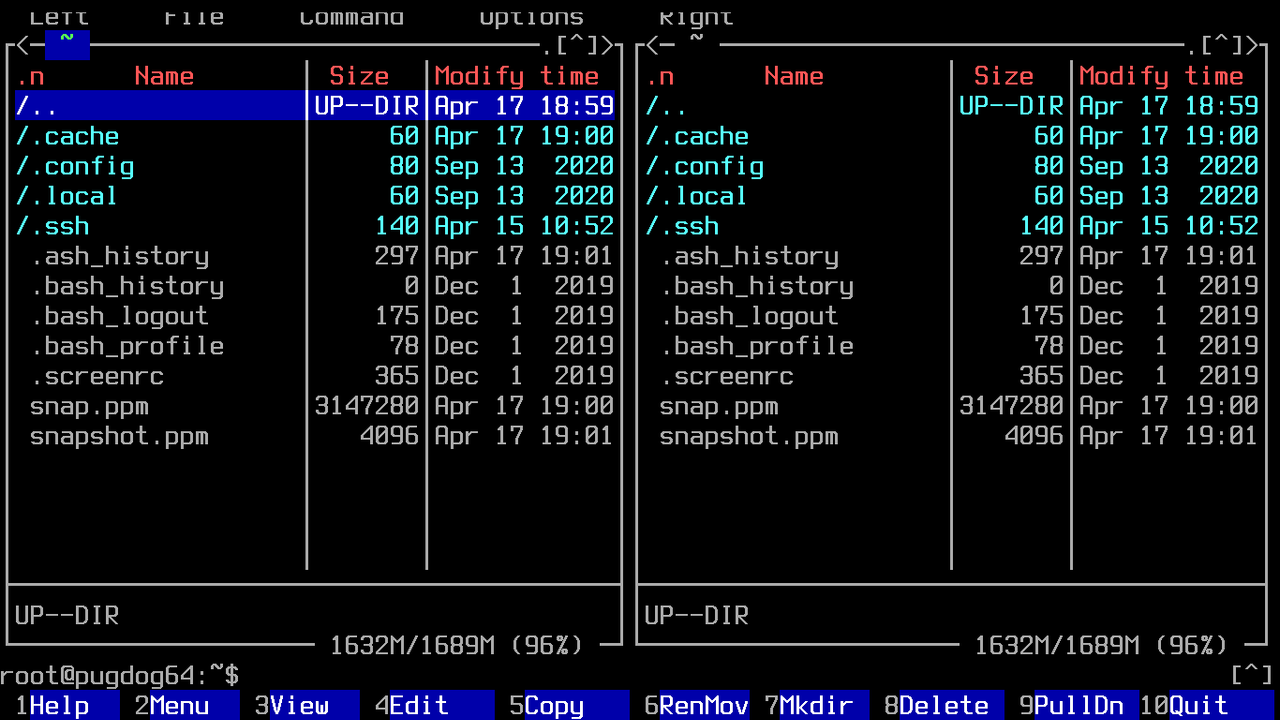The width and height of the screenshot is (1280, 720).
Task: Select /.ssh directory in left panel
Action: (x=314, y=225)
